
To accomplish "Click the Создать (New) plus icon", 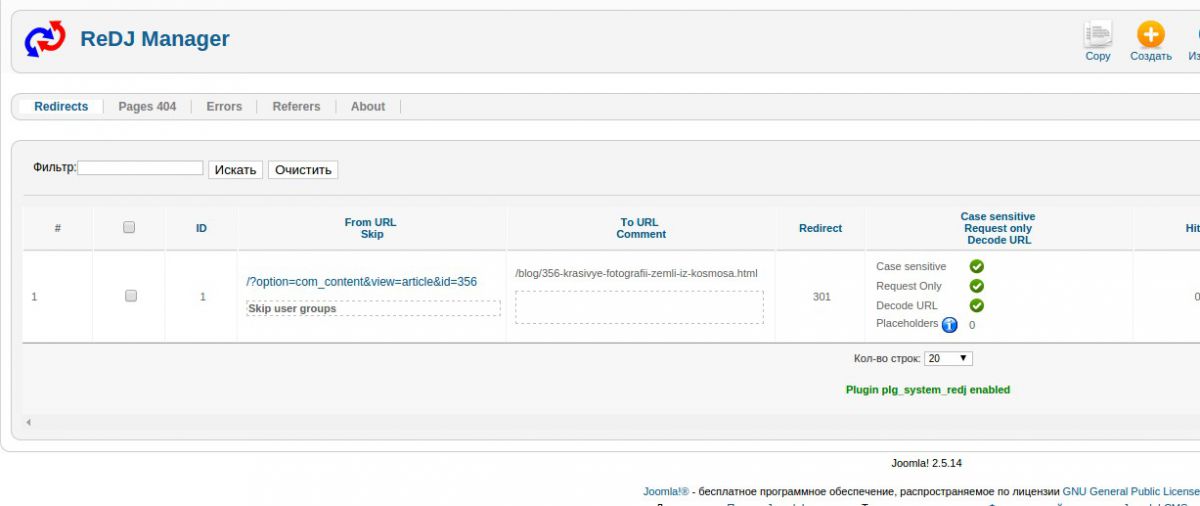I will [1151, 34].
